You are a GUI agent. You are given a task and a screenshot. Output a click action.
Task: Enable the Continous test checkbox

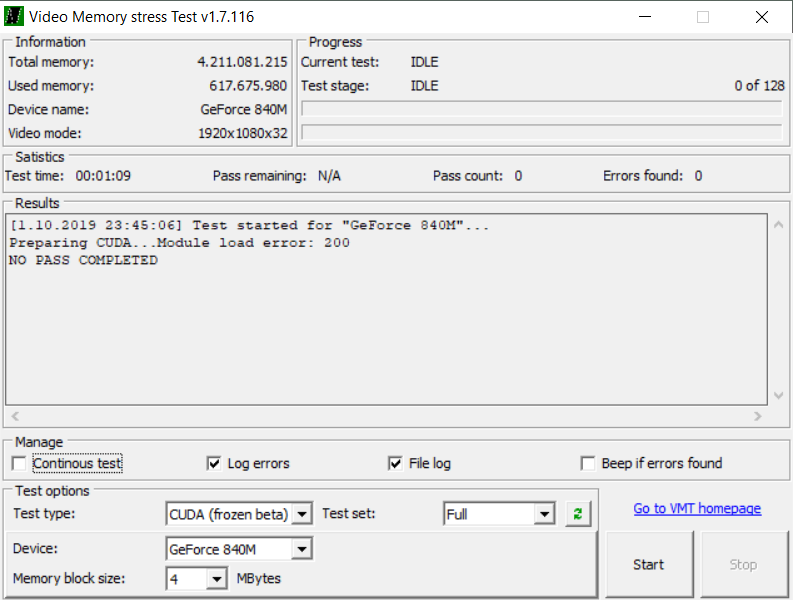19,463
